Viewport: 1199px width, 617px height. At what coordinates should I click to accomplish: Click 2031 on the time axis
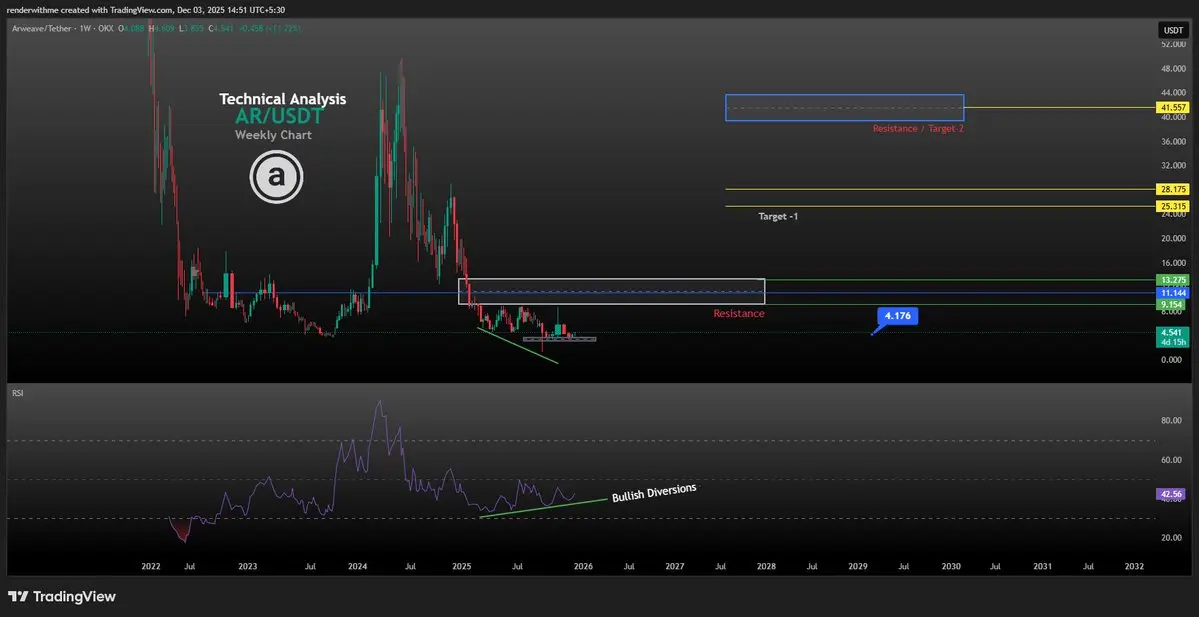pyautogui.click(x=1042, y=567)
